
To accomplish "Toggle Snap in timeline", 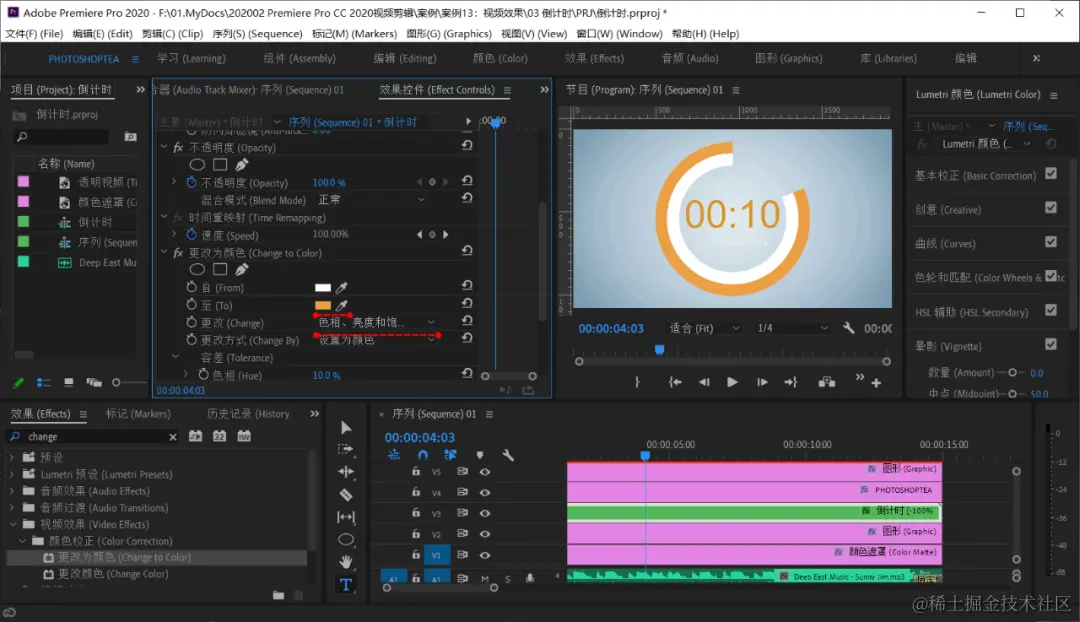I will (x=423, y=455).
